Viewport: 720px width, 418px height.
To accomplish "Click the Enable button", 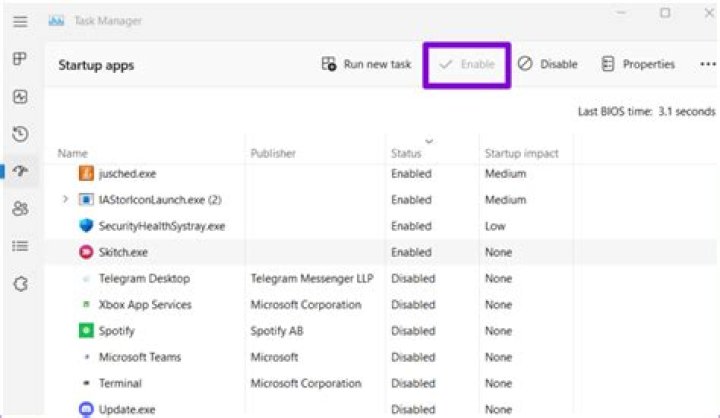I will [x=467, y=64].
